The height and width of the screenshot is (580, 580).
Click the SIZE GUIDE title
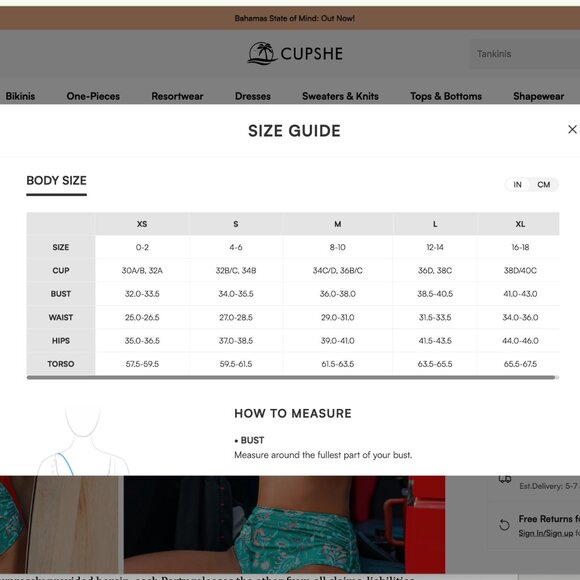[294, 131]
